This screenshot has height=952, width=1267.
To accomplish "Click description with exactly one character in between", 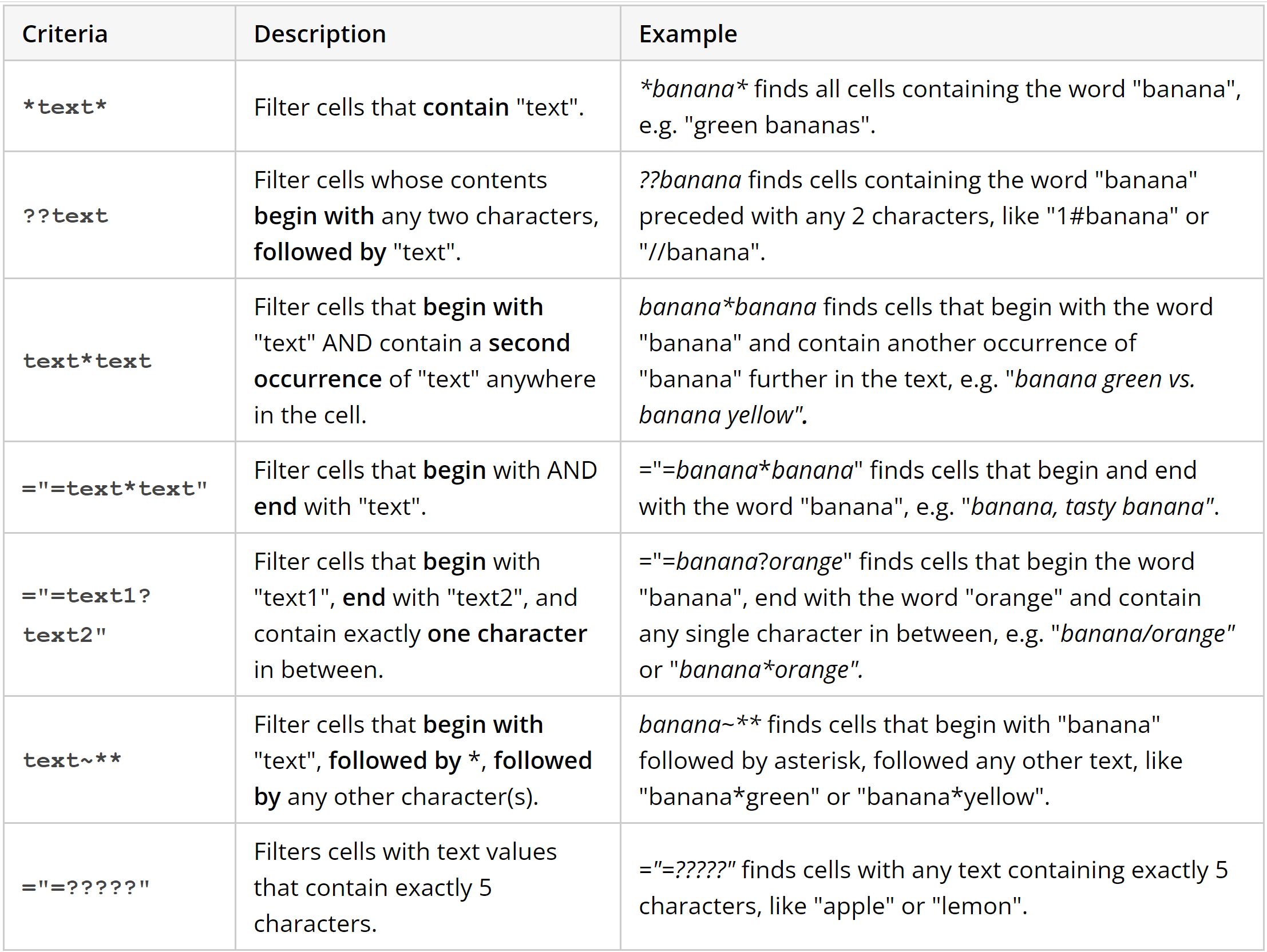I will click(x=421, y=615).
